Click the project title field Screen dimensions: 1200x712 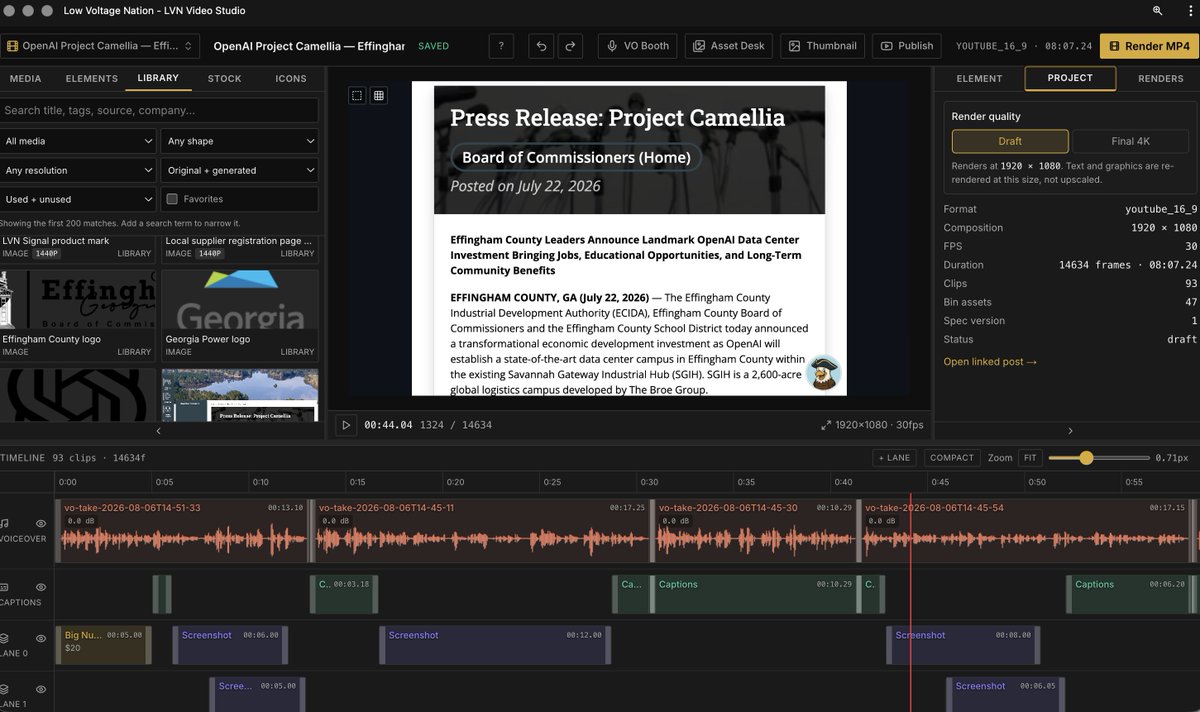[309, 46]
